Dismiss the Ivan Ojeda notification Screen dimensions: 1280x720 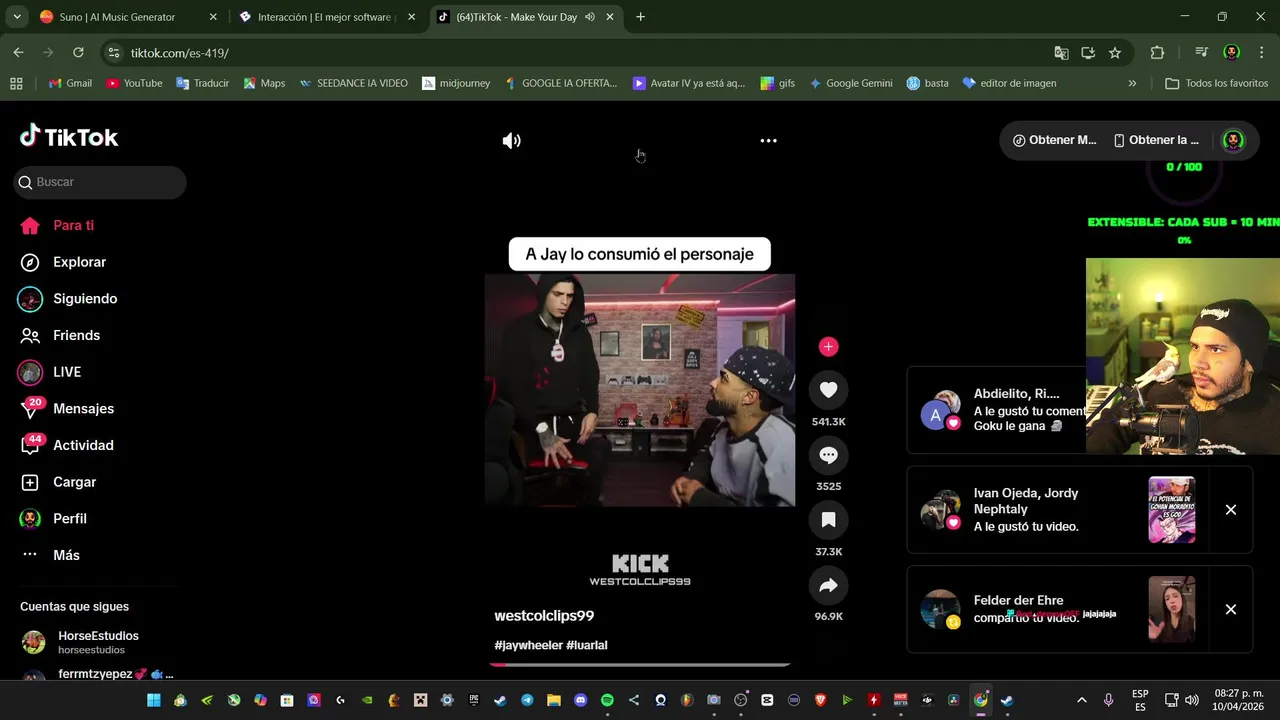pos(1231,510)
